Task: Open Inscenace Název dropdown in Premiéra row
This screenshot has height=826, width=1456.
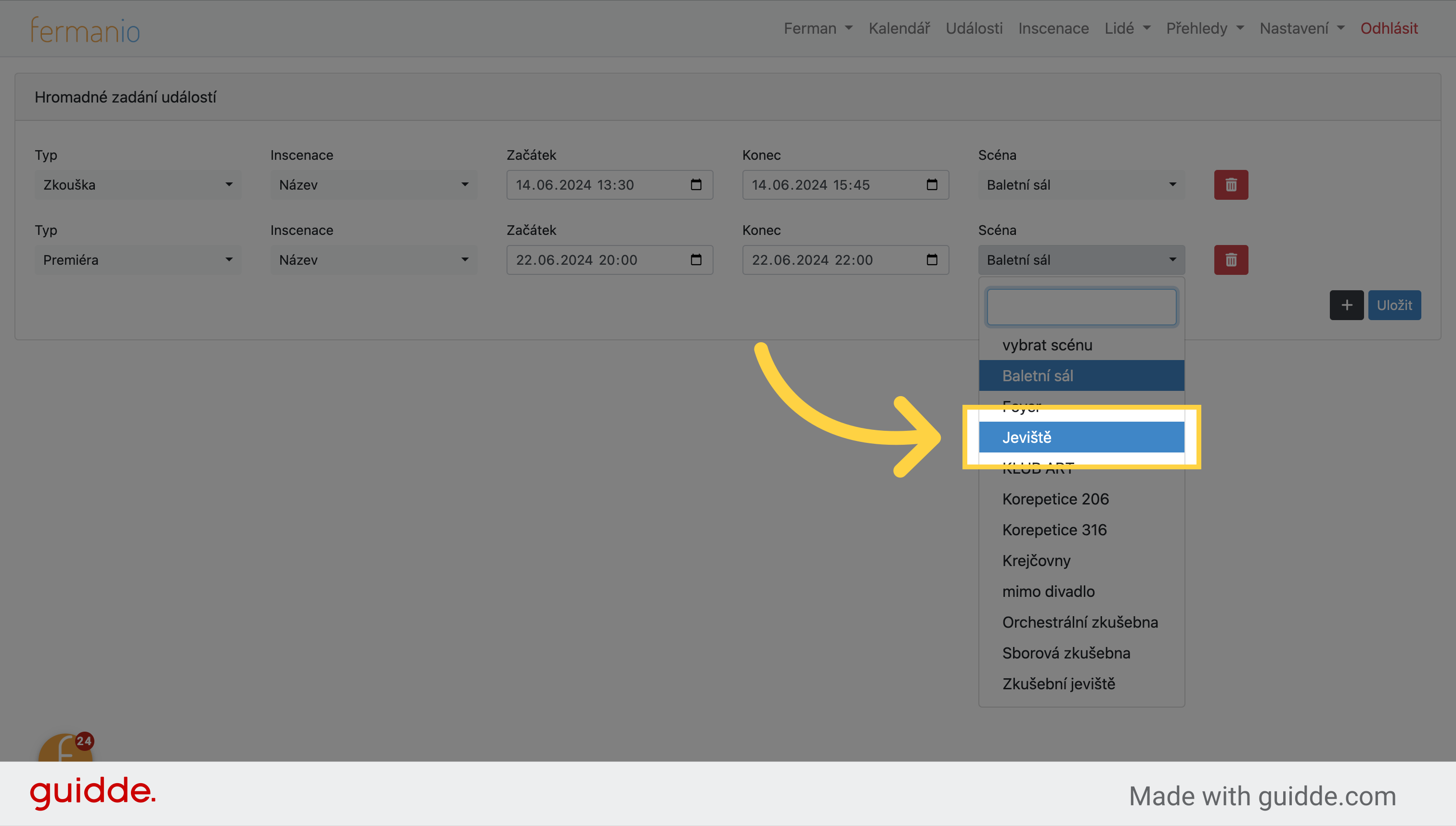Action: click(x=374, y=260)
